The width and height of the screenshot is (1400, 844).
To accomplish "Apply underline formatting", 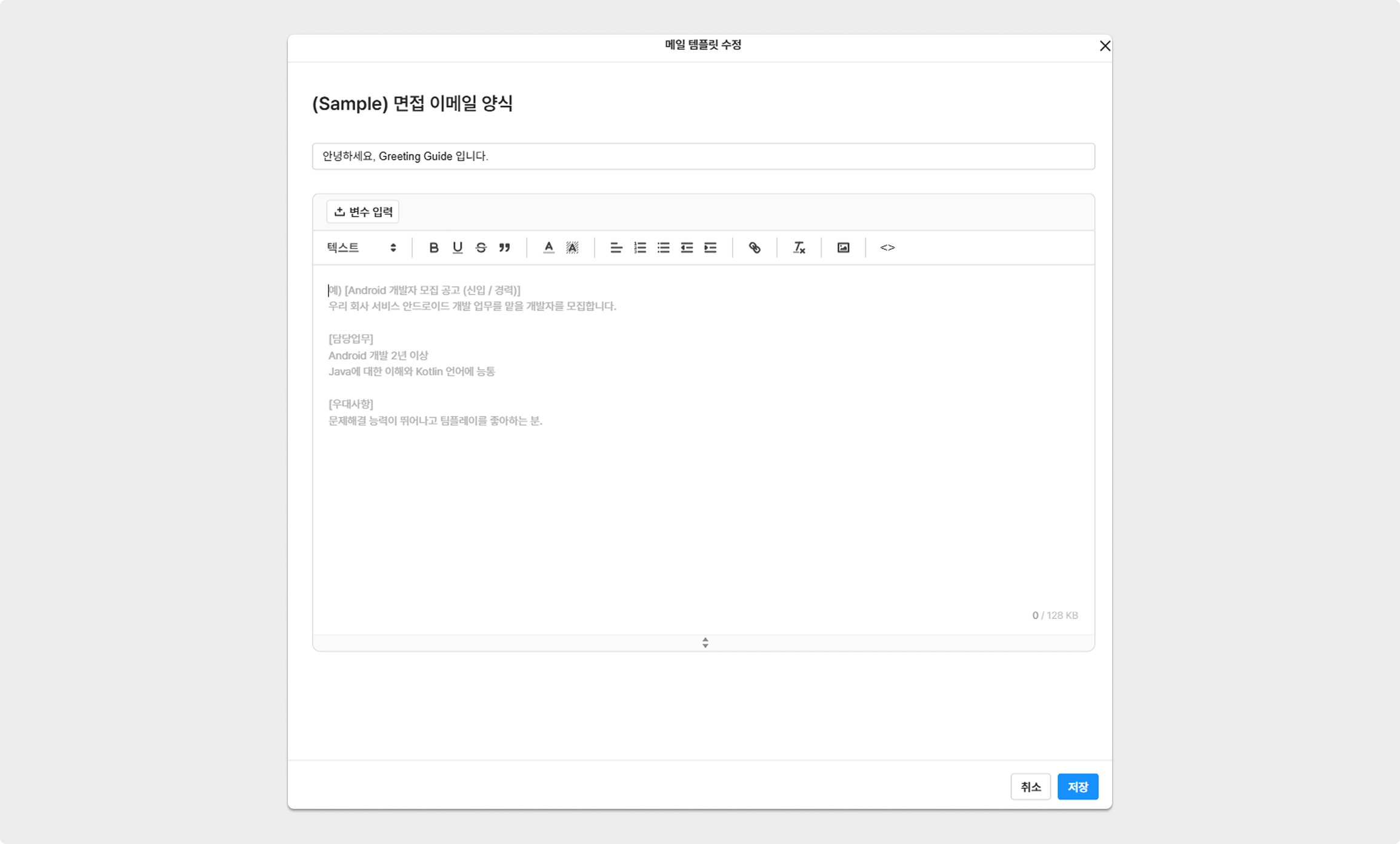I will (458, 247).
